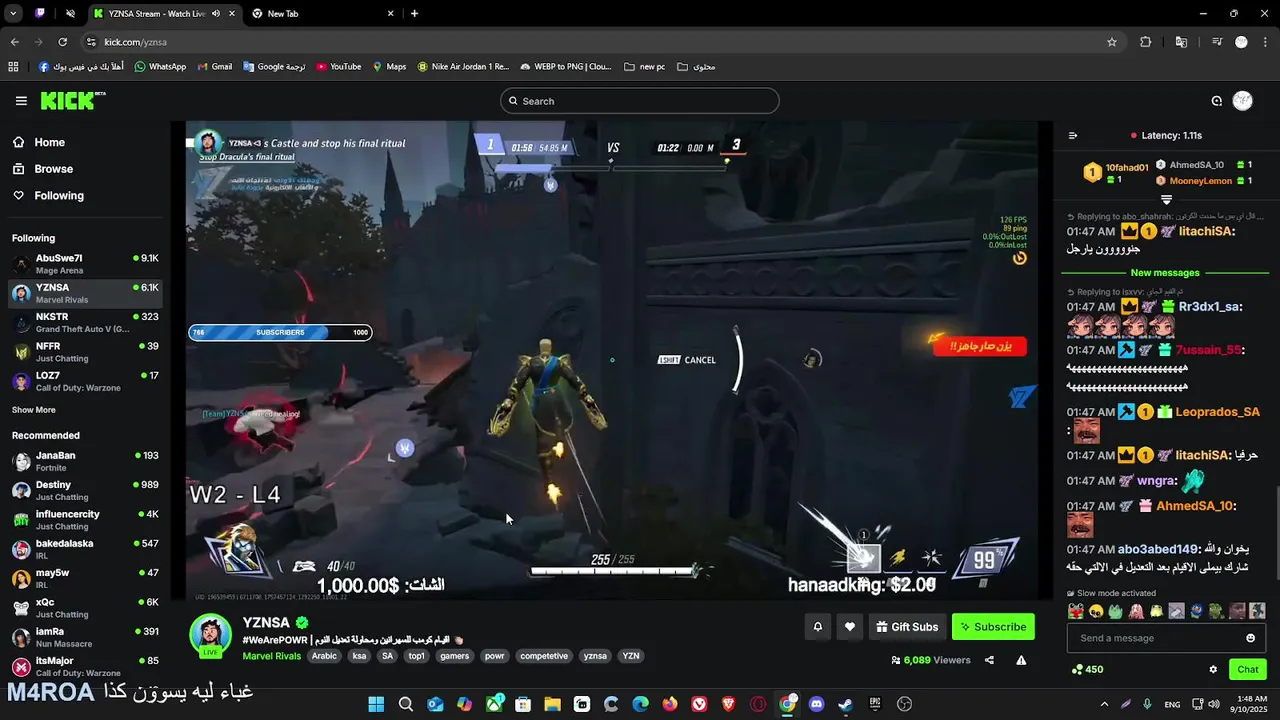The image size is (1280, 720).
Task: Click the New messages banner in chat
Action: click(x=1165, y=273)
